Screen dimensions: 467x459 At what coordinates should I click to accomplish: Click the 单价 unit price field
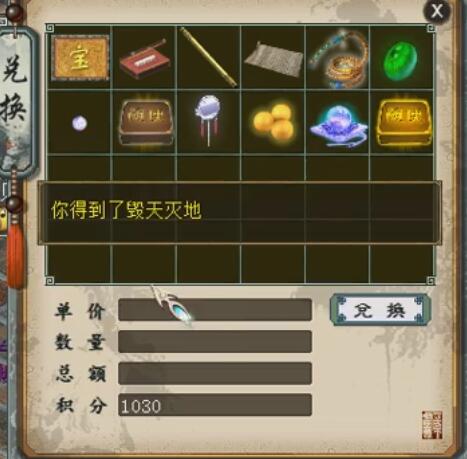click(215, 310)
